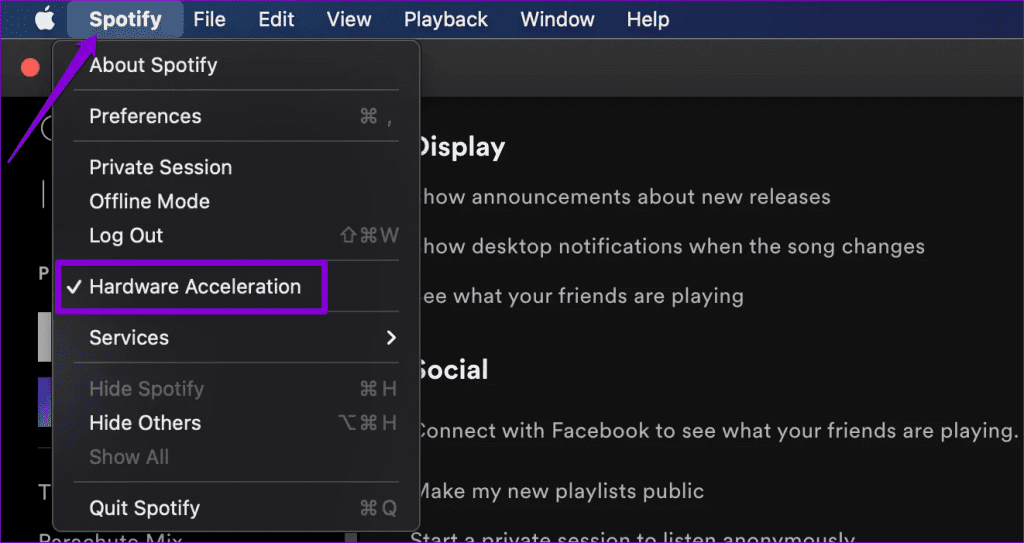The image size is (1024, 543).
Task: Open the Edit menu
Action: 276,20
